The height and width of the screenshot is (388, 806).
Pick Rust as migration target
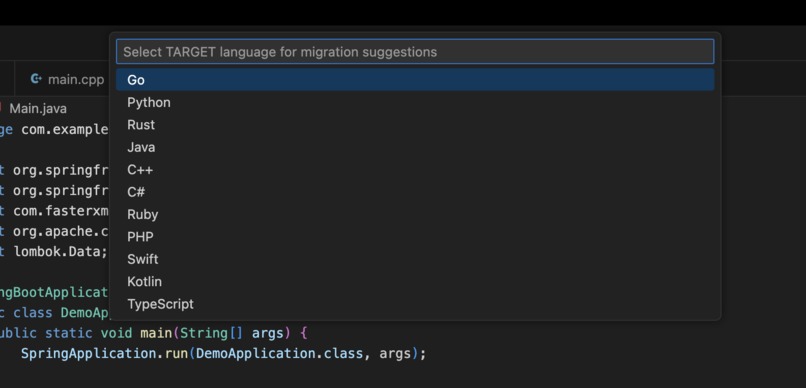(415, 125)
